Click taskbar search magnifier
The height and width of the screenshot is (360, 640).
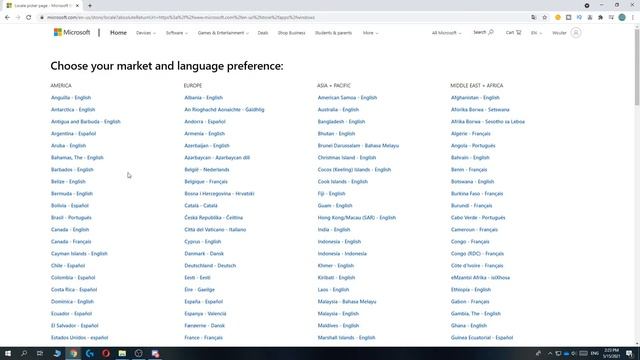(x=24, y=353)
